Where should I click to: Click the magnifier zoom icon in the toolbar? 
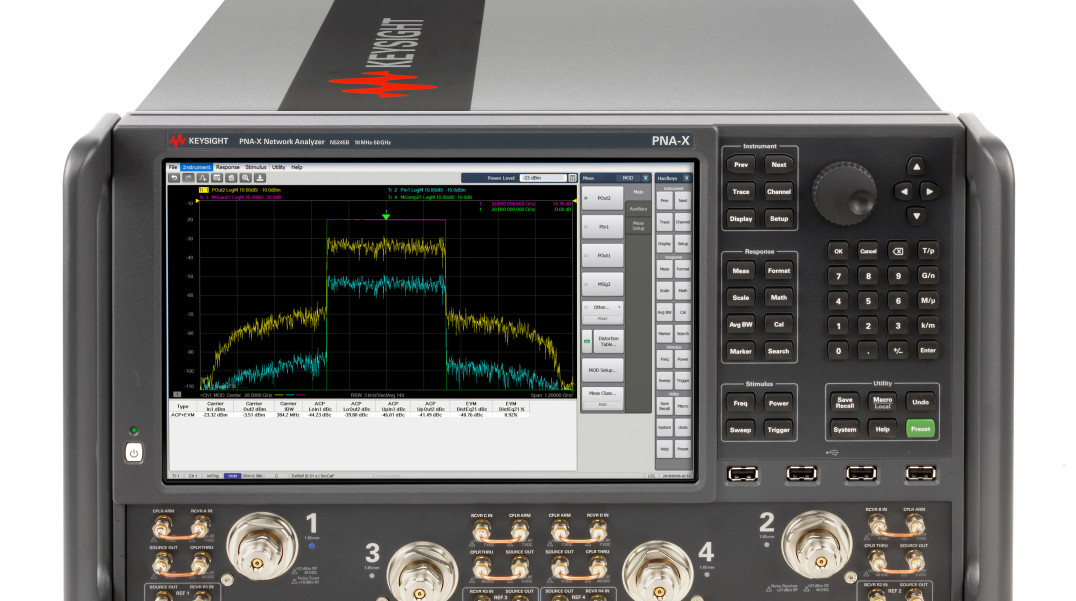[x=246, y=178]
